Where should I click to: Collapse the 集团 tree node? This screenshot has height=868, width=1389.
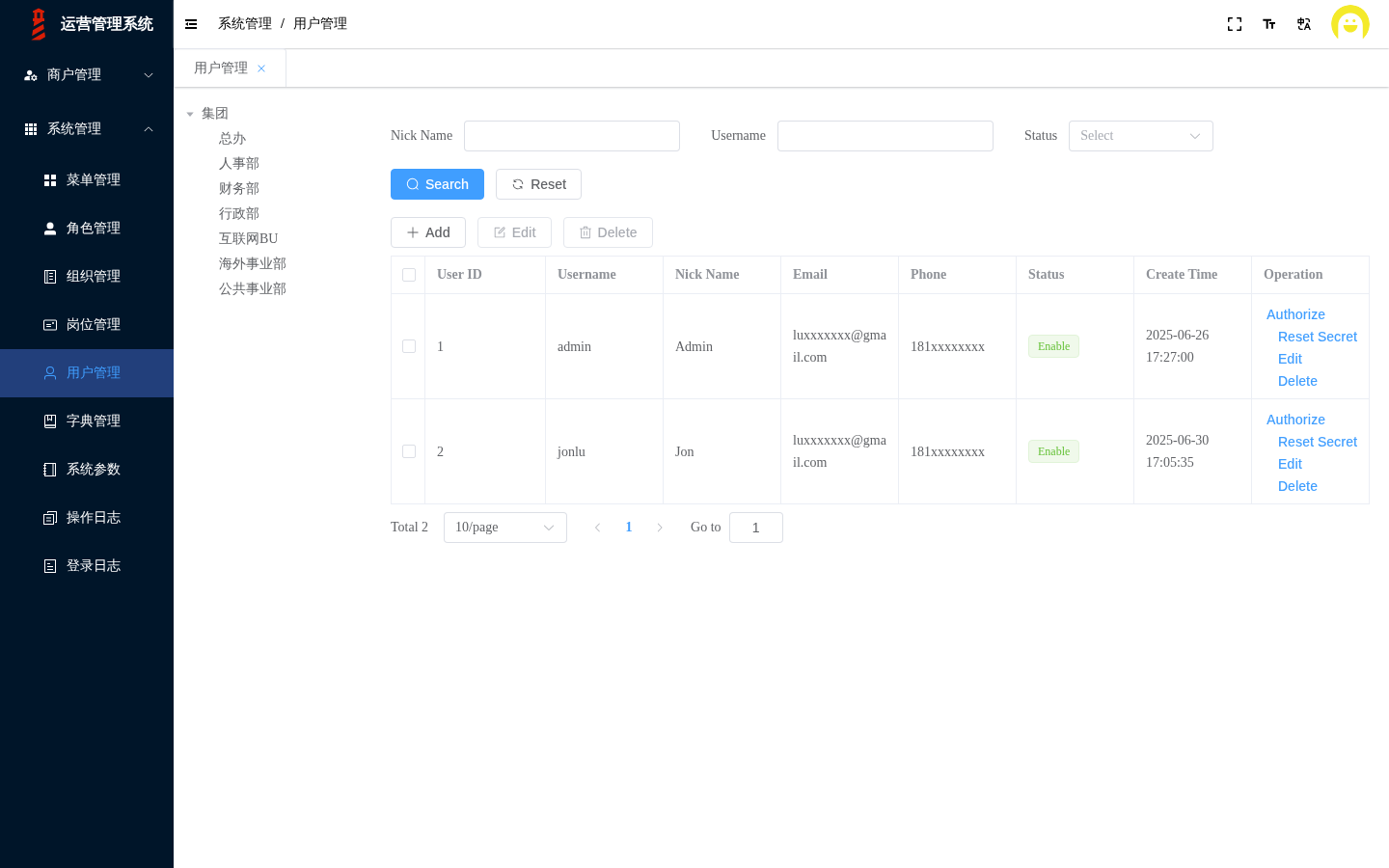click(190, 114)
